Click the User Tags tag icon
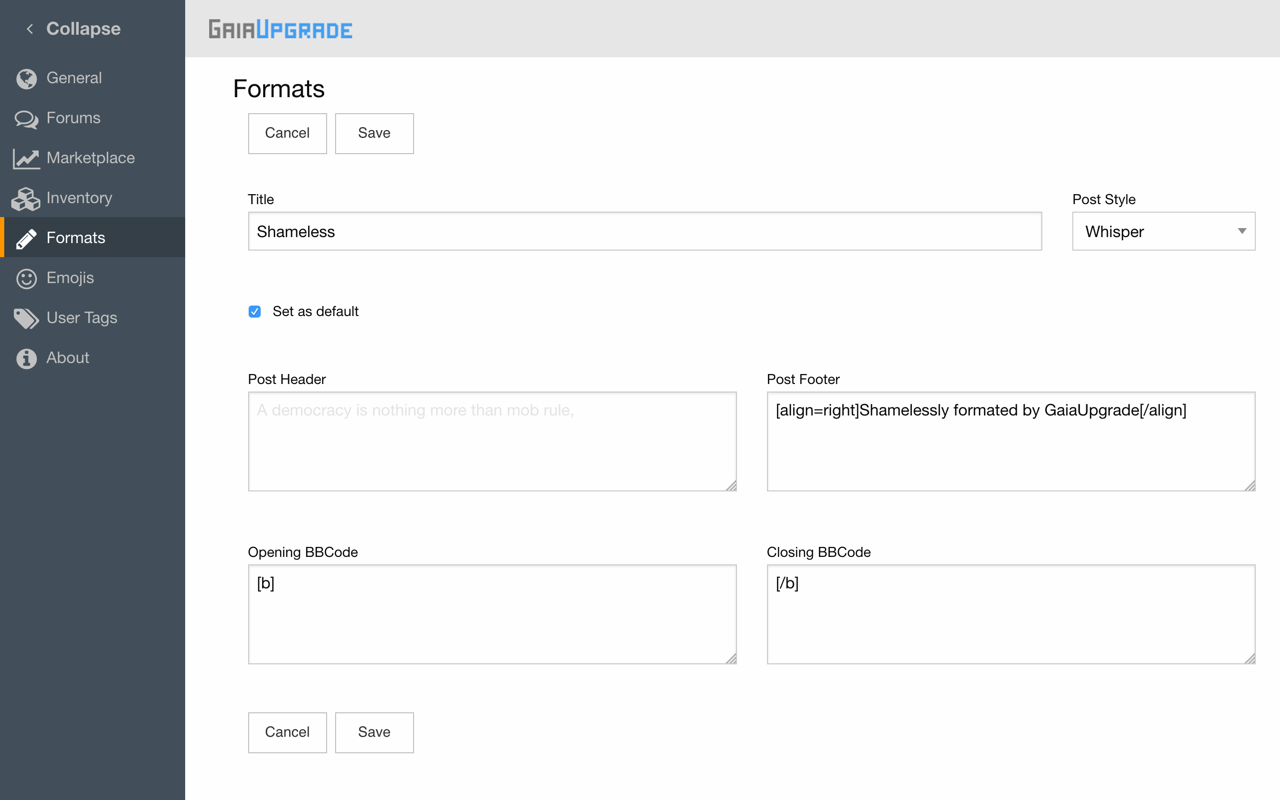The height and width of the screenshot is (800, 1280). tap(26, 318)
